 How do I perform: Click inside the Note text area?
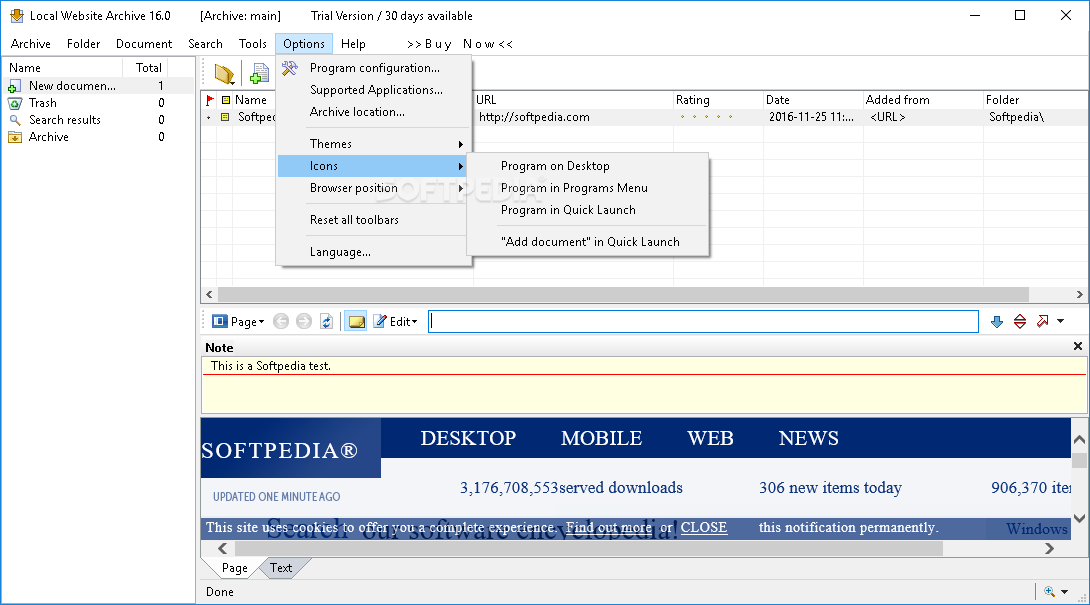644,385
